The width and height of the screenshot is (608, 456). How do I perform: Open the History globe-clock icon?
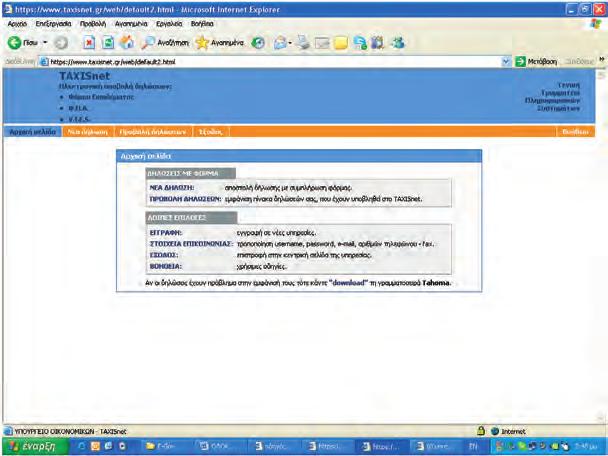258,43
